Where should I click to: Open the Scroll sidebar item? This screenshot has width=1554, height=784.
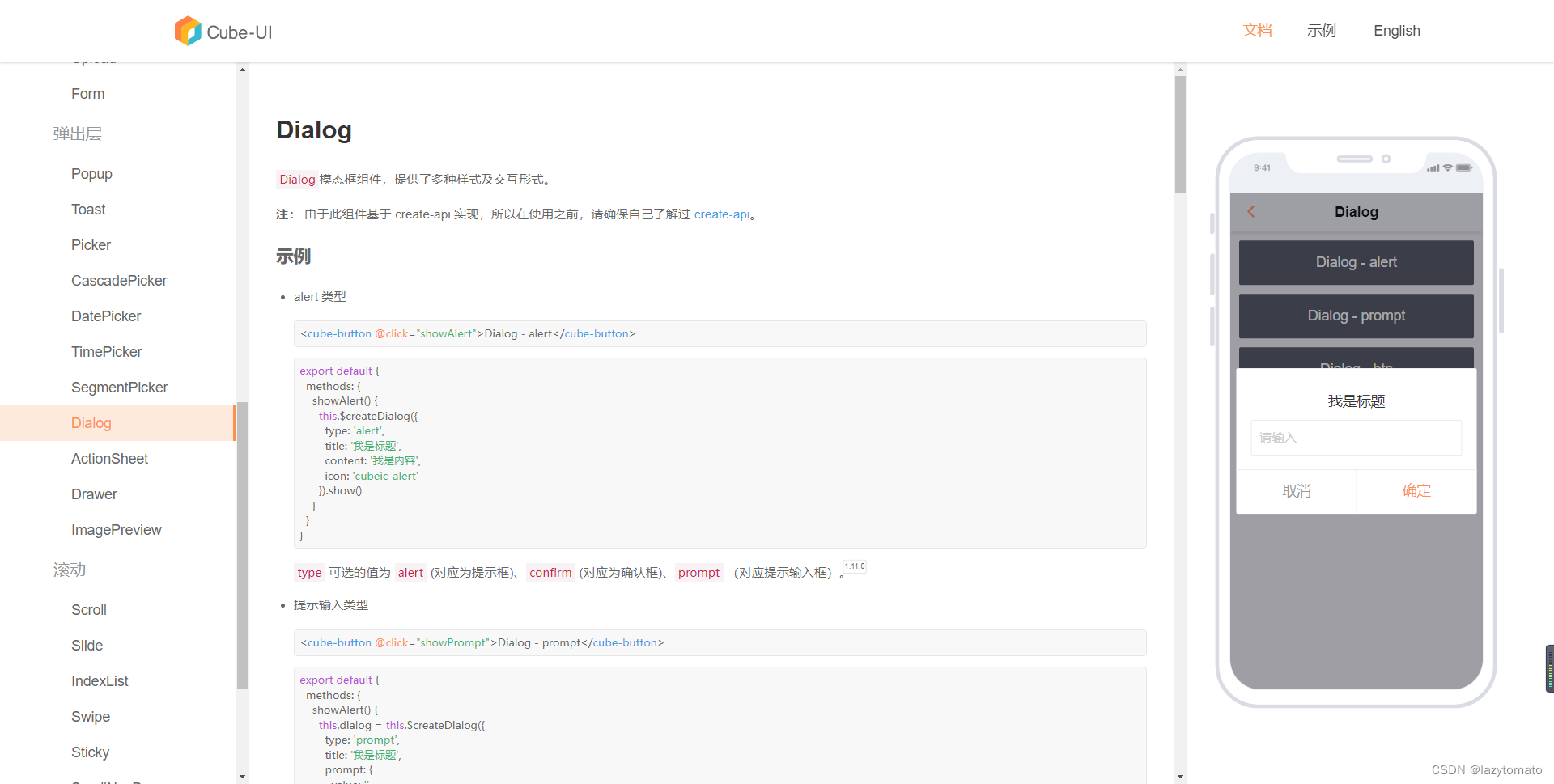click(x=89, y=610)
